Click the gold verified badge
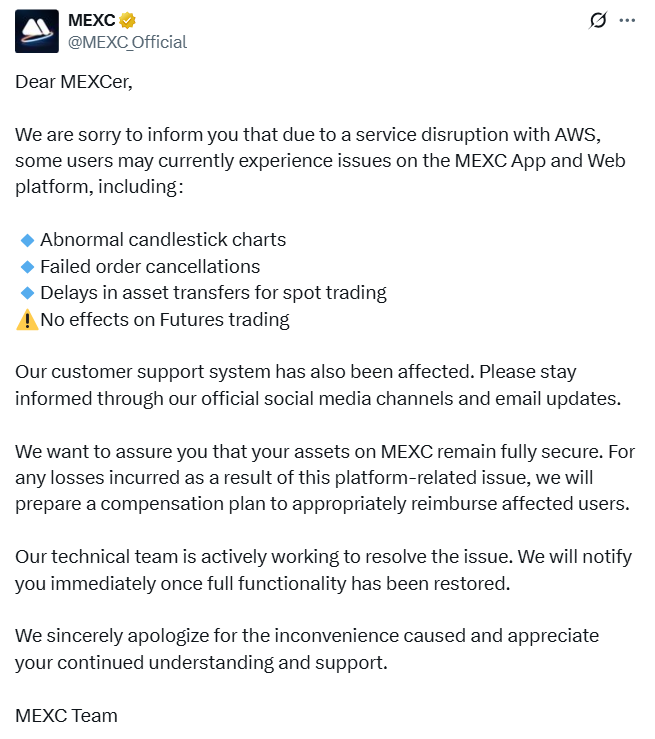Image resolution: width=655 pixels, height=739 pixels. pos(129,20)
